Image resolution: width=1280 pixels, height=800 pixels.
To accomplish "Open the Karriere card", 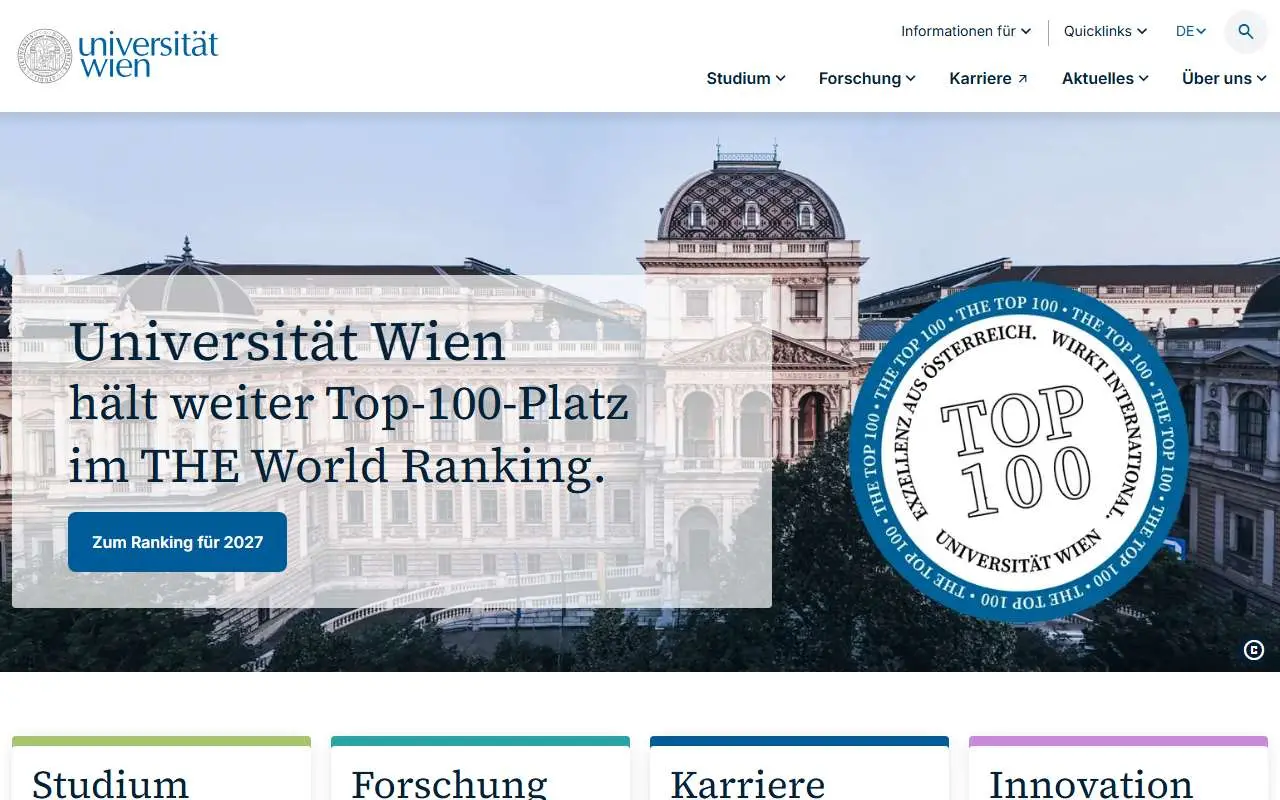I will [799, 769].
